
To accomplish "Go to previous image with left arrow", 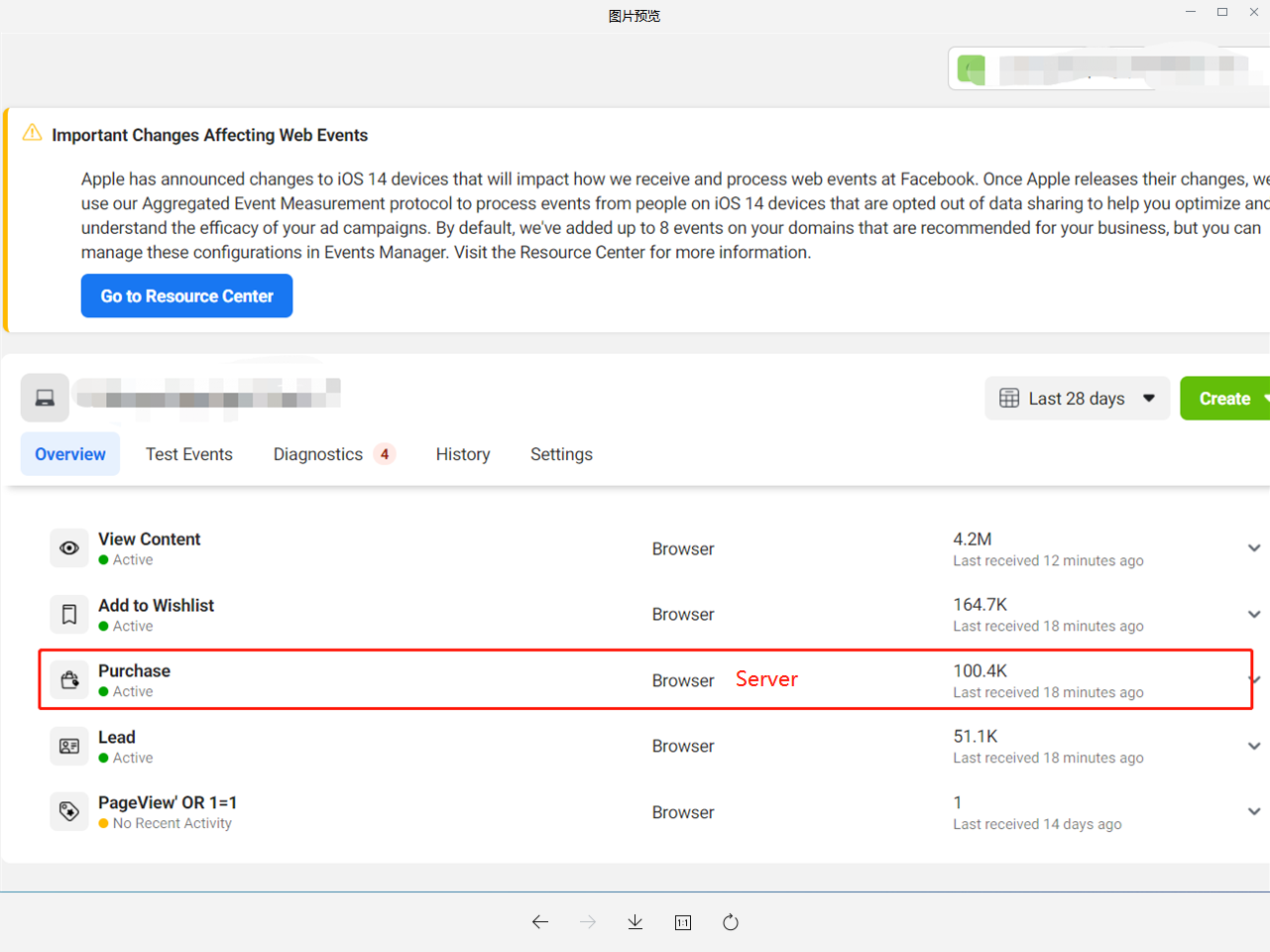I will [540, 922].
